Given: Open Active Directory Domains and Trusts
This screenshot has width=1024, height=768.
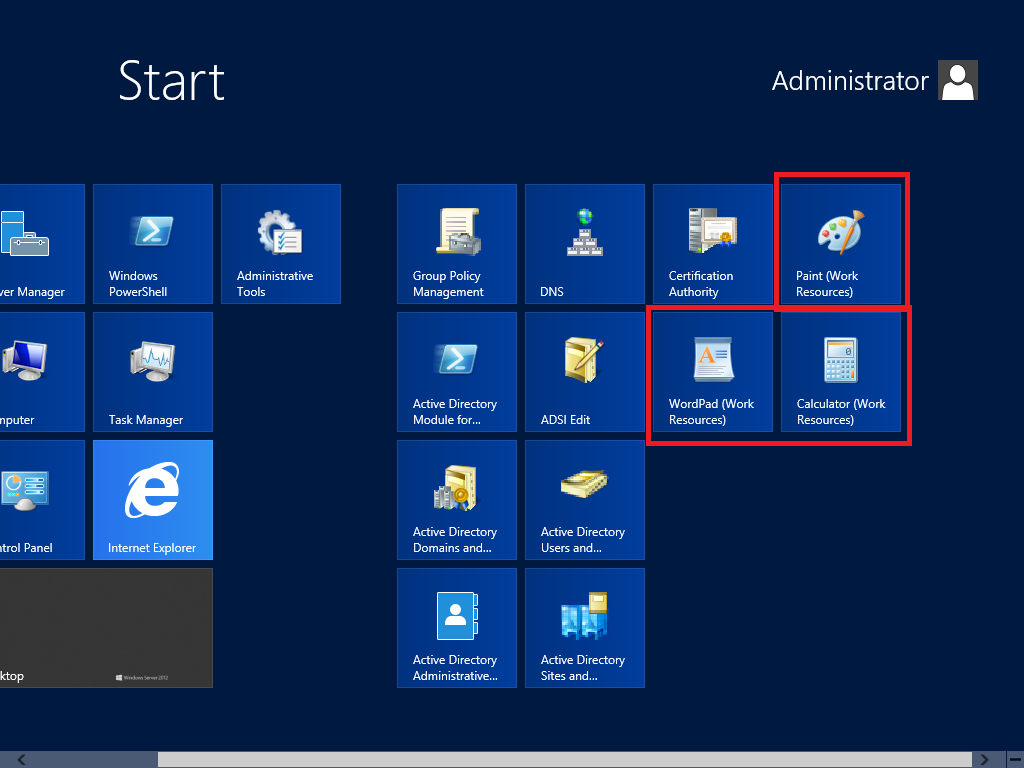Looking at the screenshot, I should point(457,500).
